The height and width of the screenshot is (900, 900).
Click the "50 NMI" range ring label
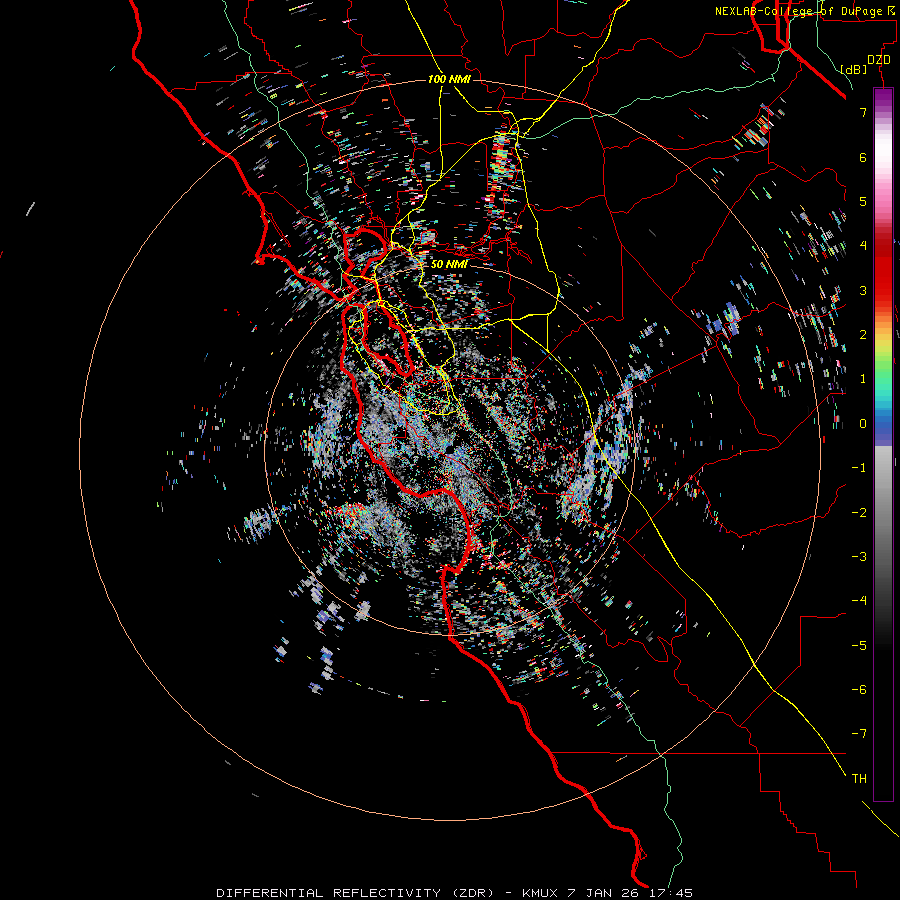coord(449,264)
